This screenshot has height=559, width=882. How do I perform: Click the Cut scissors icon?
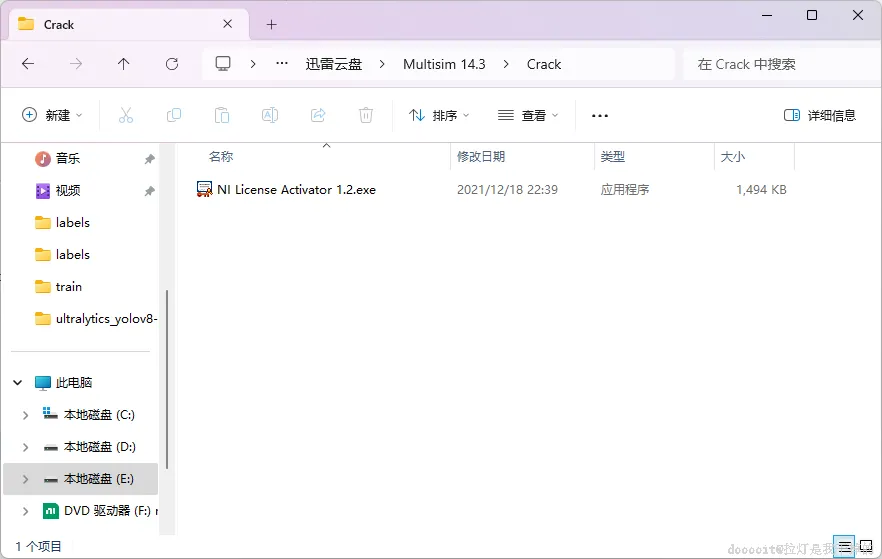click(x=126, y=115)
